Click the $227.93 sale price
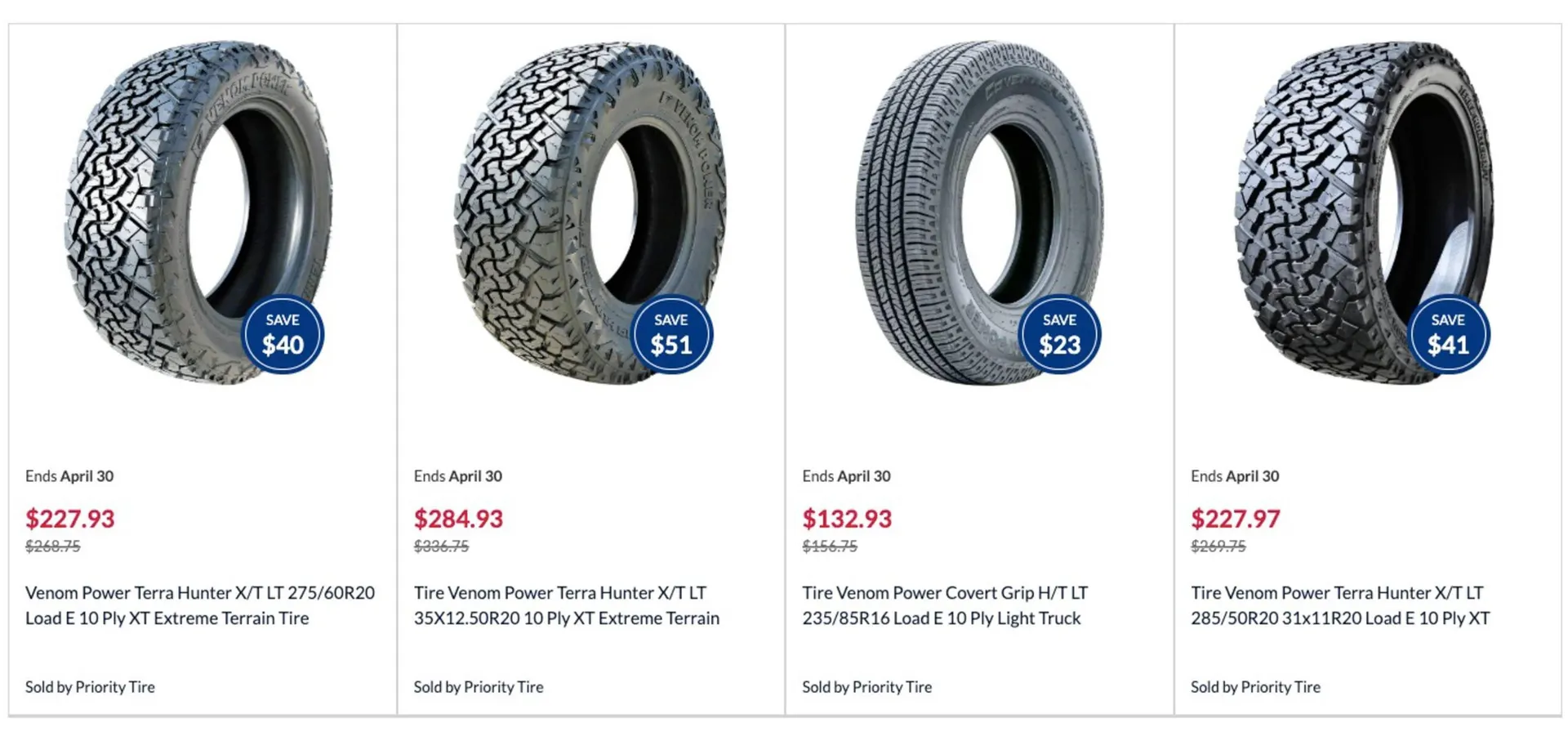 tap(70, 519)
